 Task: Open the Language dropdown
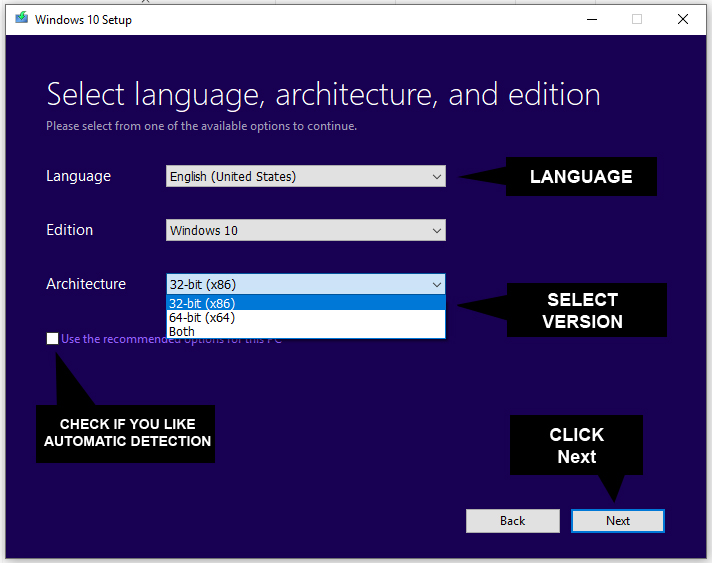coord(306,176)
